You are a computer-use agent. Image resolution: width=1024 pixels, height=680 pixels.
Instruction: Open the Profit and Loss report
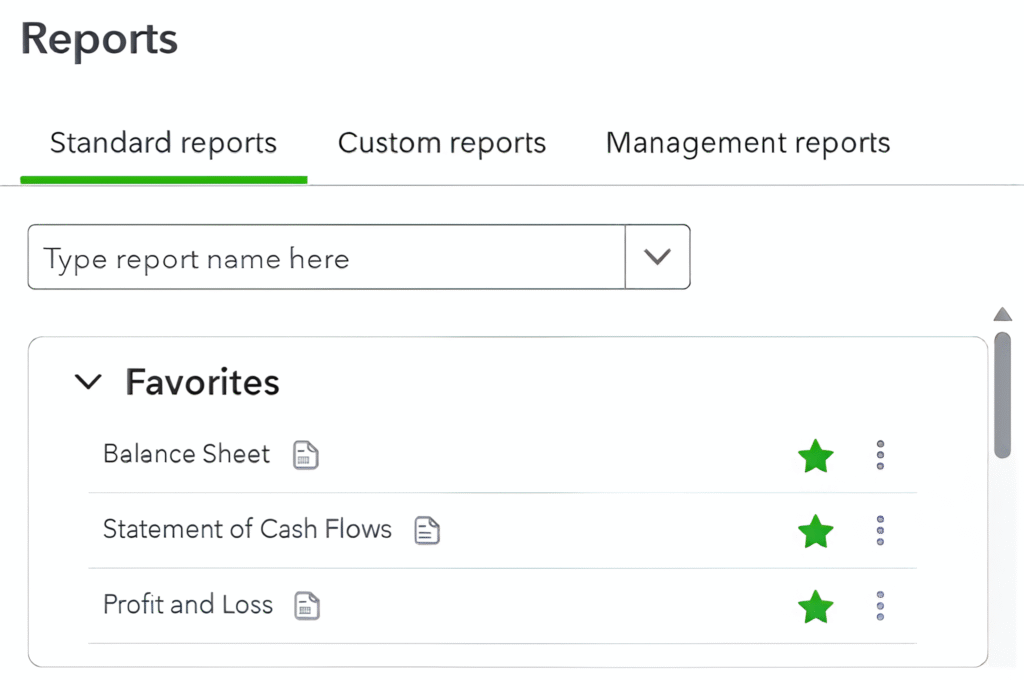click(x=188, y=605)
